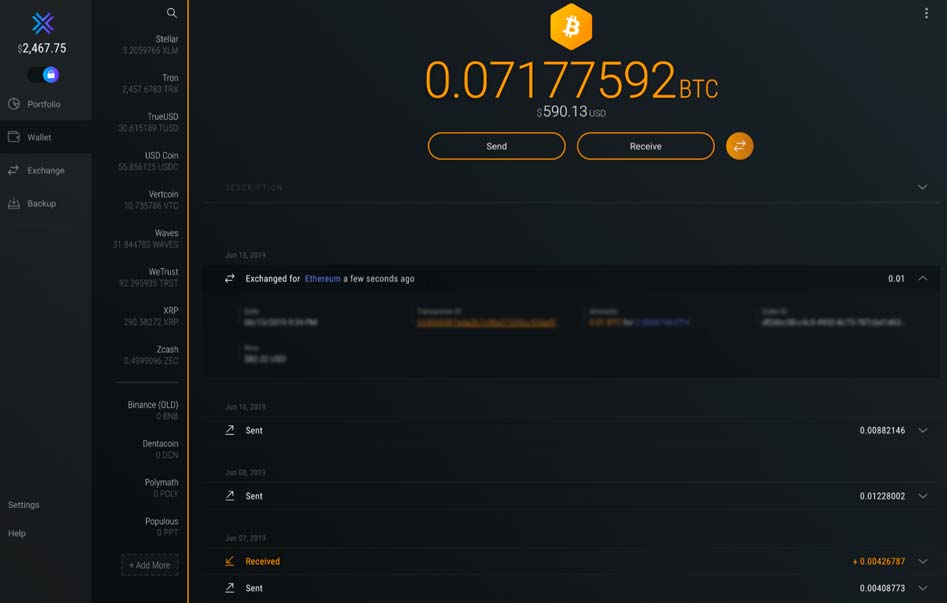947x603 pixels.
Task: Open Settings from the sidebar
Action: (x=24, y=505)
